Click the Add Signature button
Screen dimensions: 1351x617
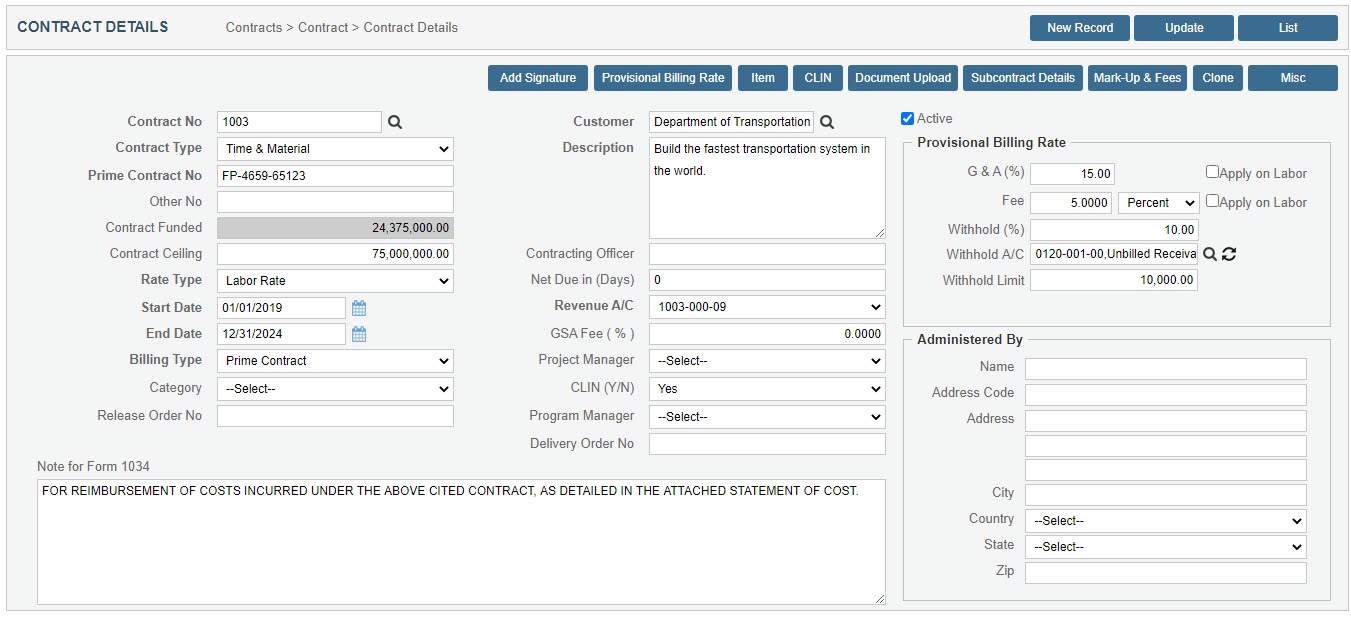click(x=538, y=78)
